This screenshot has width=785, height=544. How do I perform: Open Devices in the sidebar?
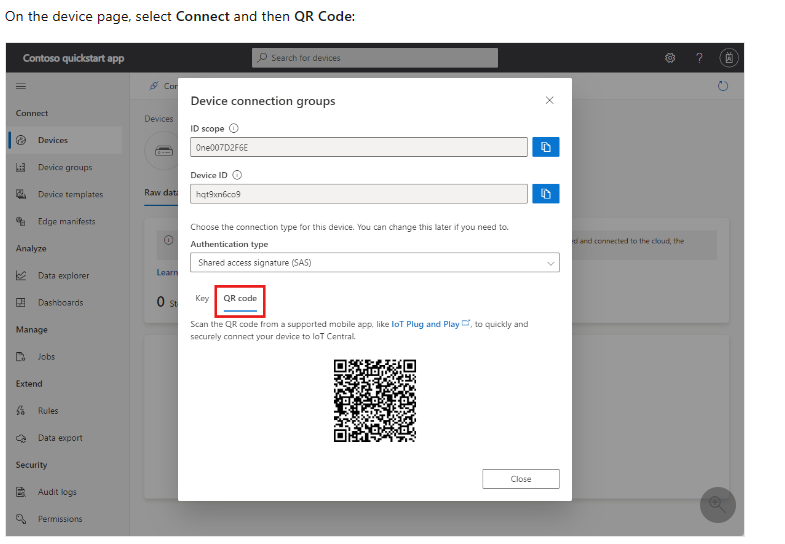point(65,140)
